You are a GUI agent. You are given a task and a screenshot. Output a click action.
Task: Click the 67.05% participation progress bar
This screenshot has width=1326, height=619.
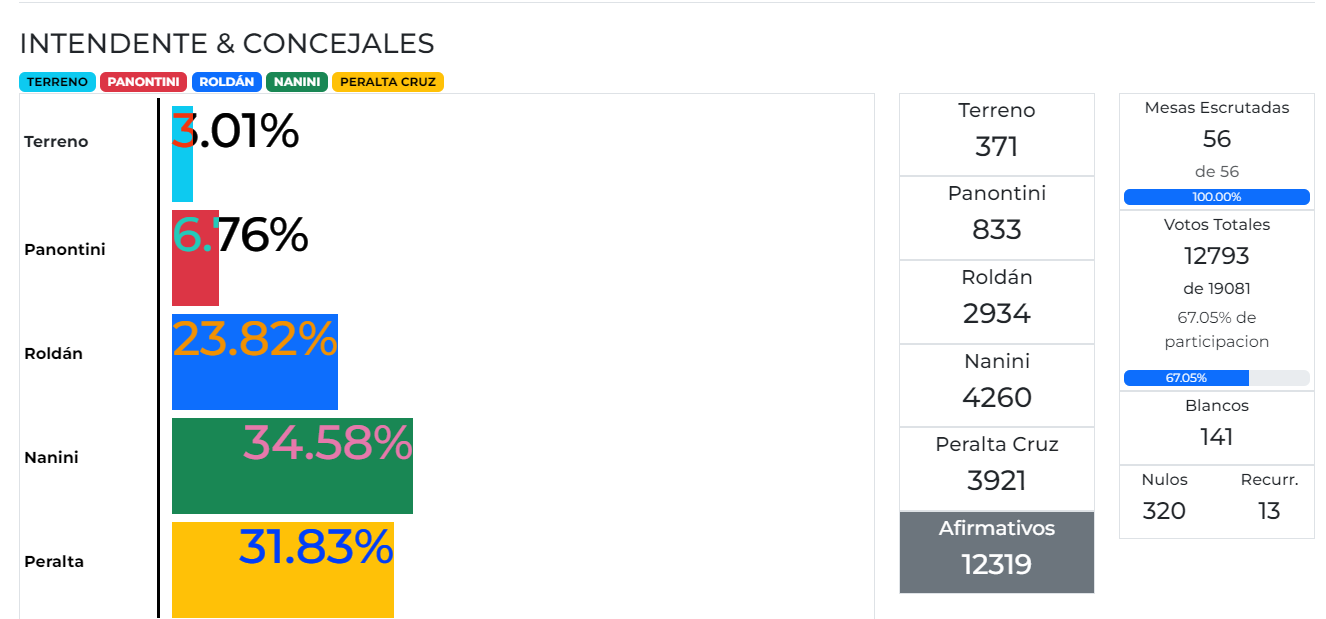pyautogui.click(x=1216, y=378)
